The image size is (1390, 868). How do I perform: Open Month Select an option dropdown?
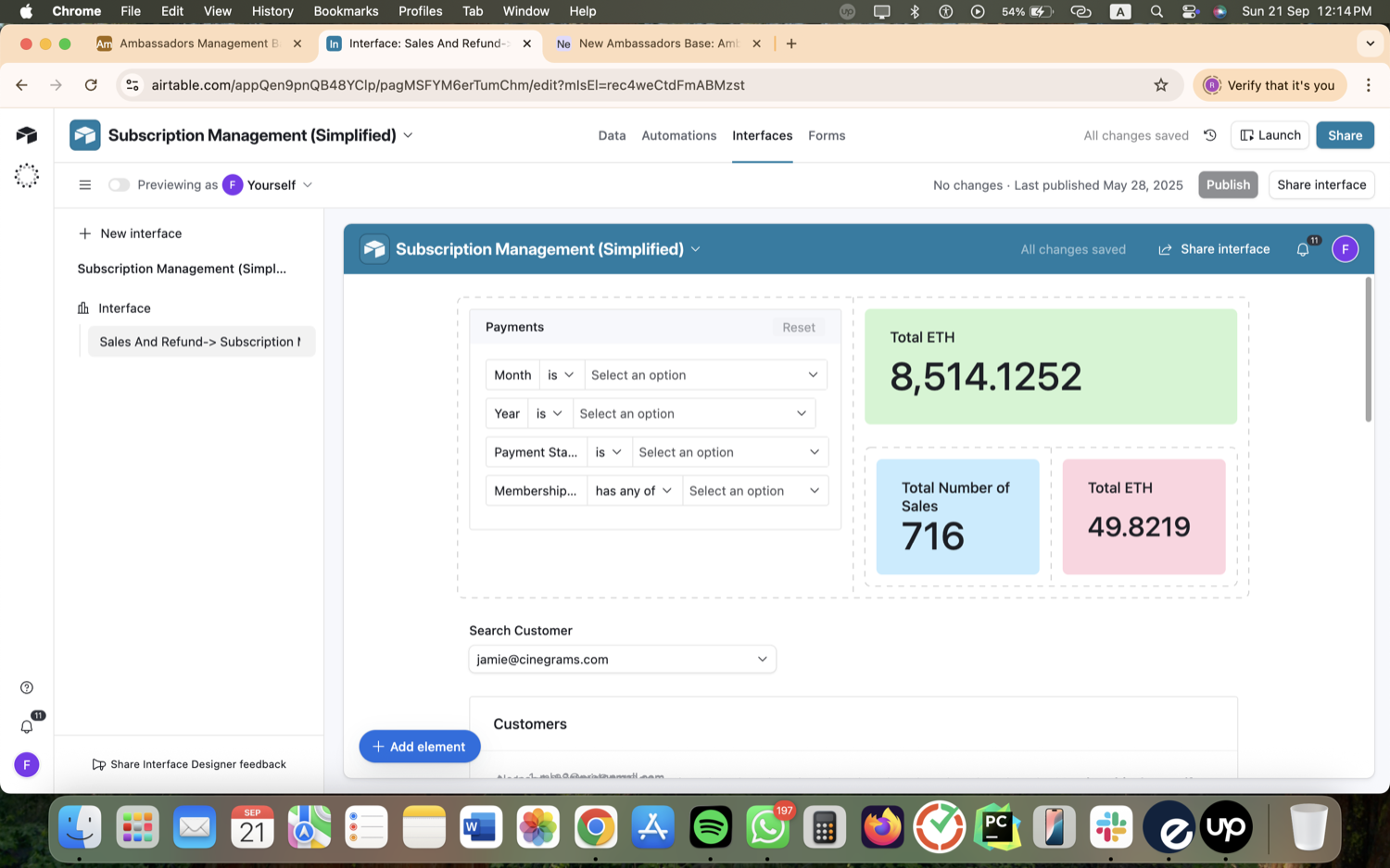click(705, 375)
